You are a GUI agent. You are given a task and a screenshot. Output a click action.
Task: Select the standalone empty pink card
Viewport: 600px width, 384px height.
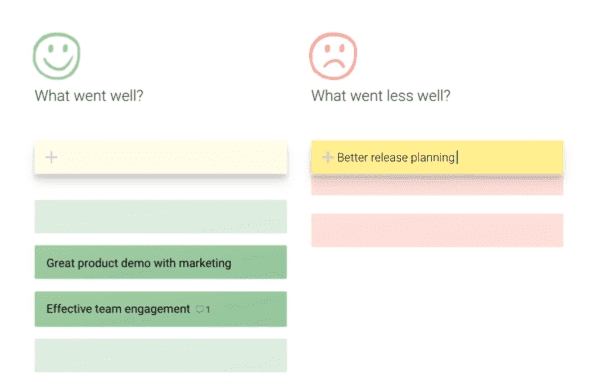point(437,230)
